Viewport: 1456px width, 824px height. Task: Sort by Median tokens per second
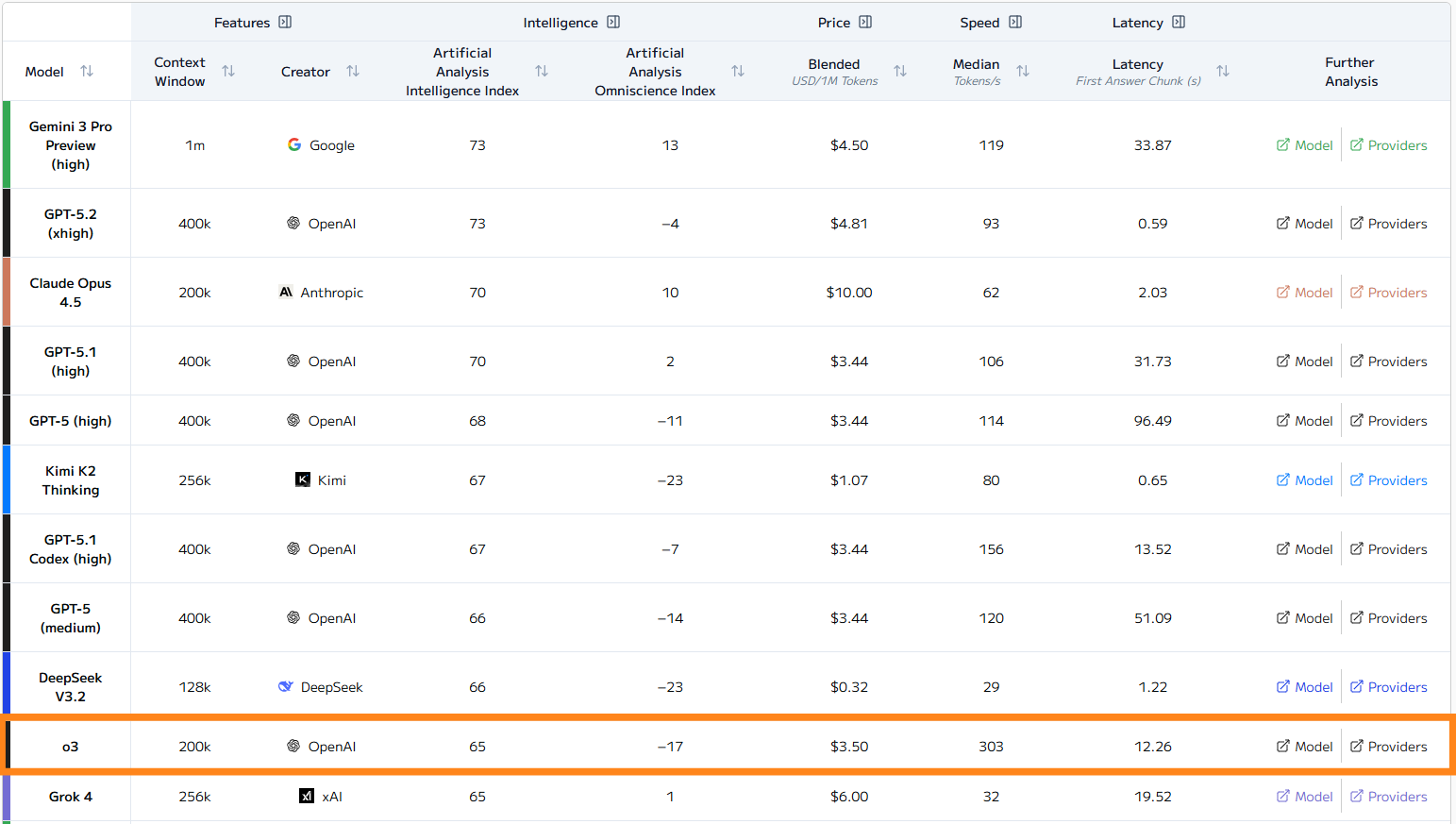pyautogui.click(x=1023, y=72)
